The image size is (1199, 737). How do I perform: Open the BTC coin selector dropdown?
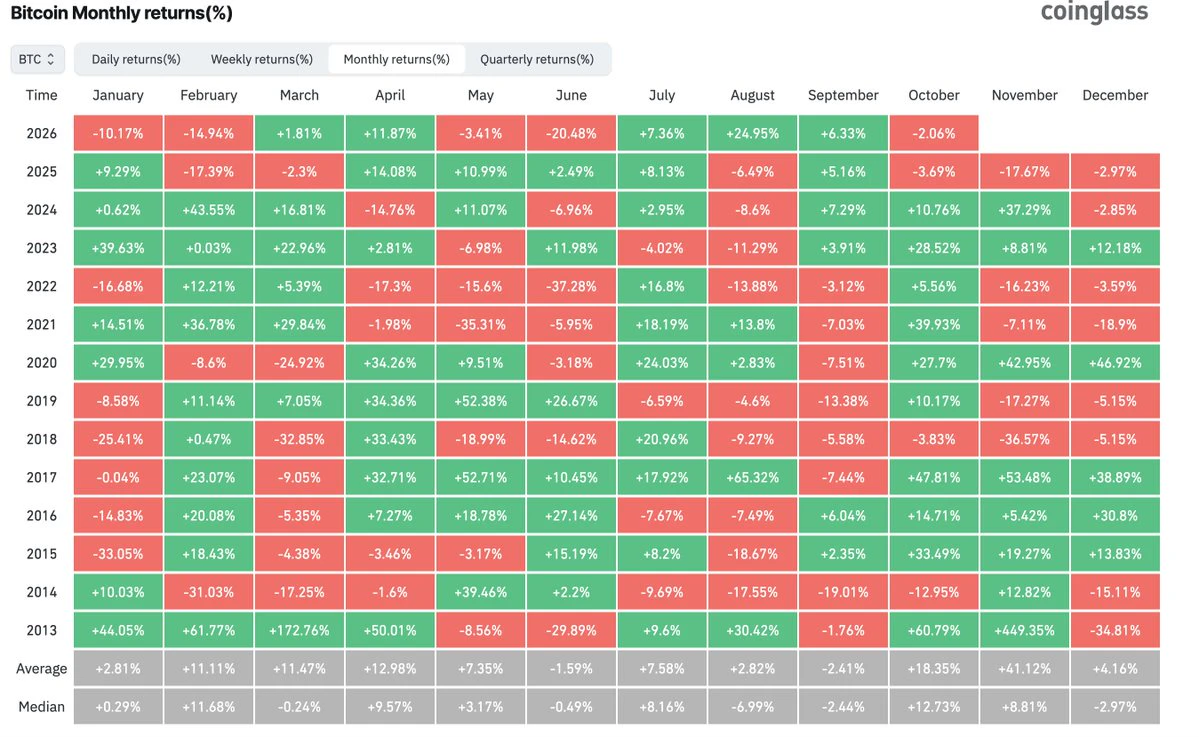[x=37, y=60]
